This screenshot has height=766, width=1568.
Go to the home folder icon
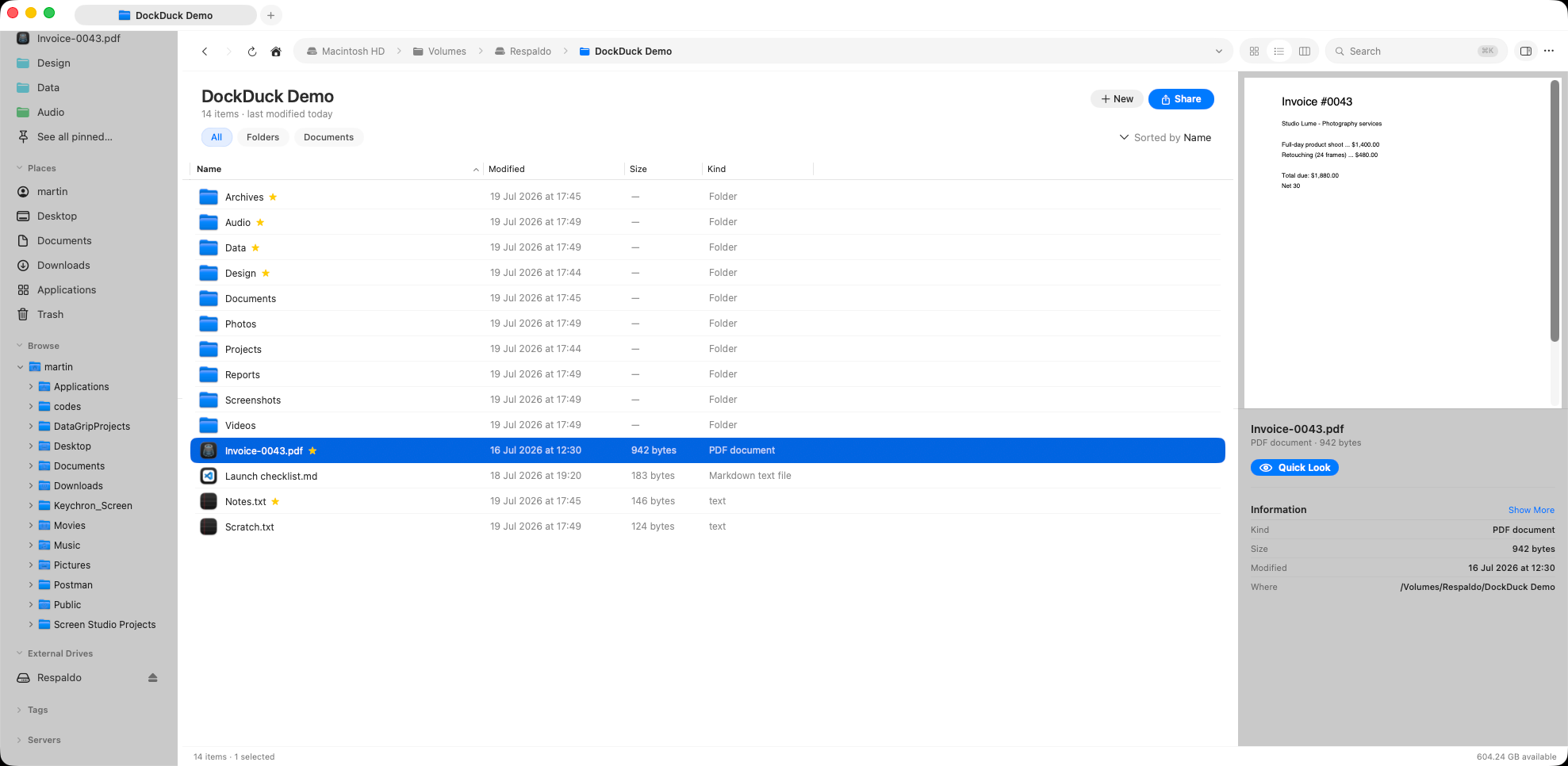(276, 52)
